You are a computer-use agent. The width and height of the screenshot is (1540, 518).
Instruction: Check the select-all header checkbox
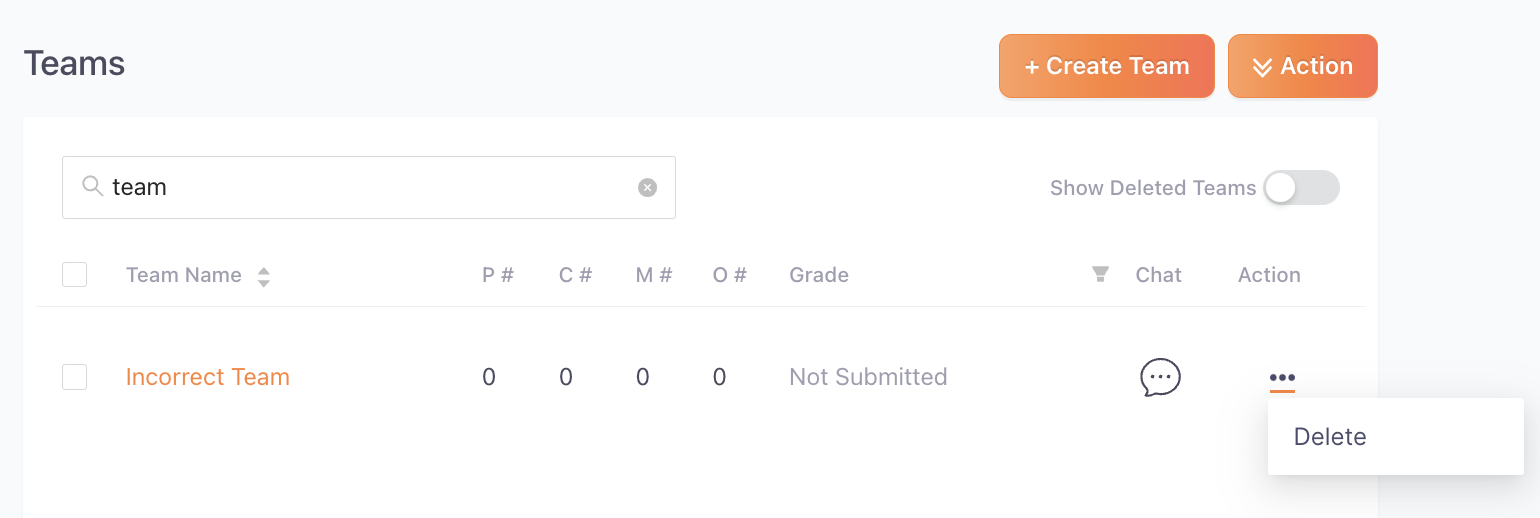tap(75, 274)
